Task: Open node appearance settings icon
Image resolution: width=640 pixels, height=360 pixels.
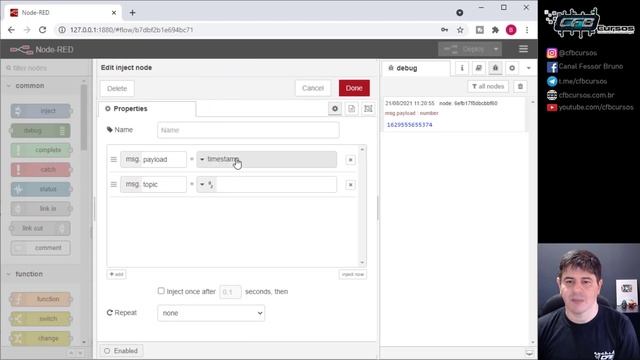Action: (368, 109)
